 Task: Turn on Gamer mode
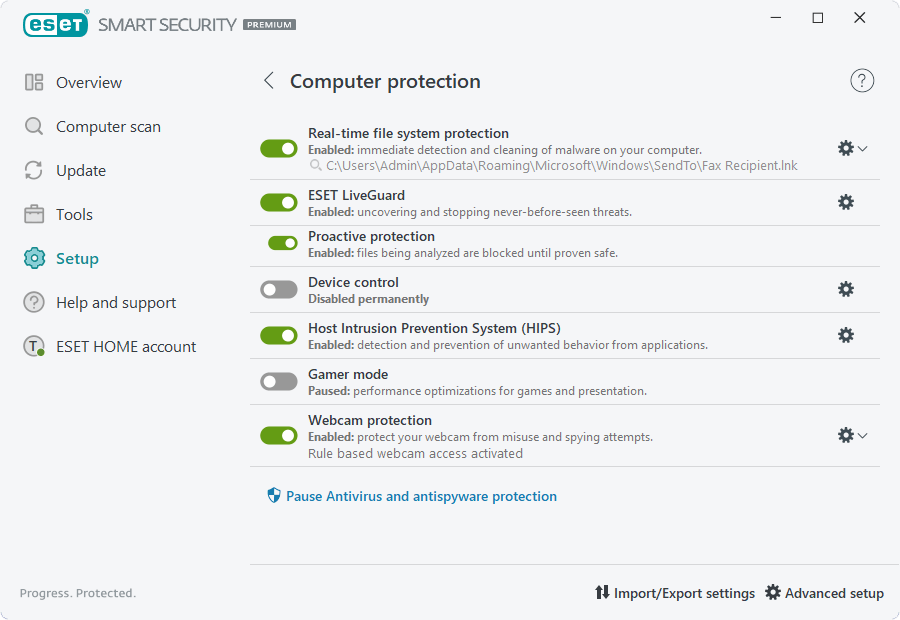coord(278,381)
